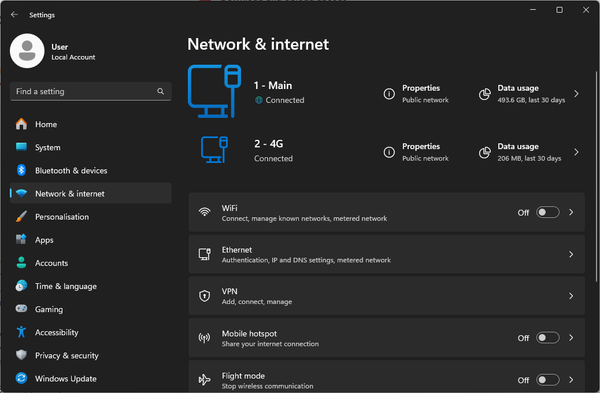Open Data usage chevron for 1 - Main

576,94
